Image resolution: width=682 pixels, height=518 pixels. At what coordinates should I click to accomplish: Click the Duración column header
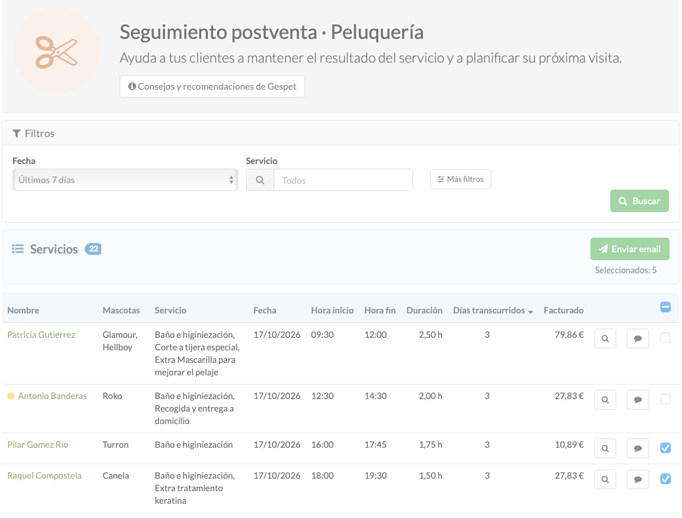click(424, 311)
